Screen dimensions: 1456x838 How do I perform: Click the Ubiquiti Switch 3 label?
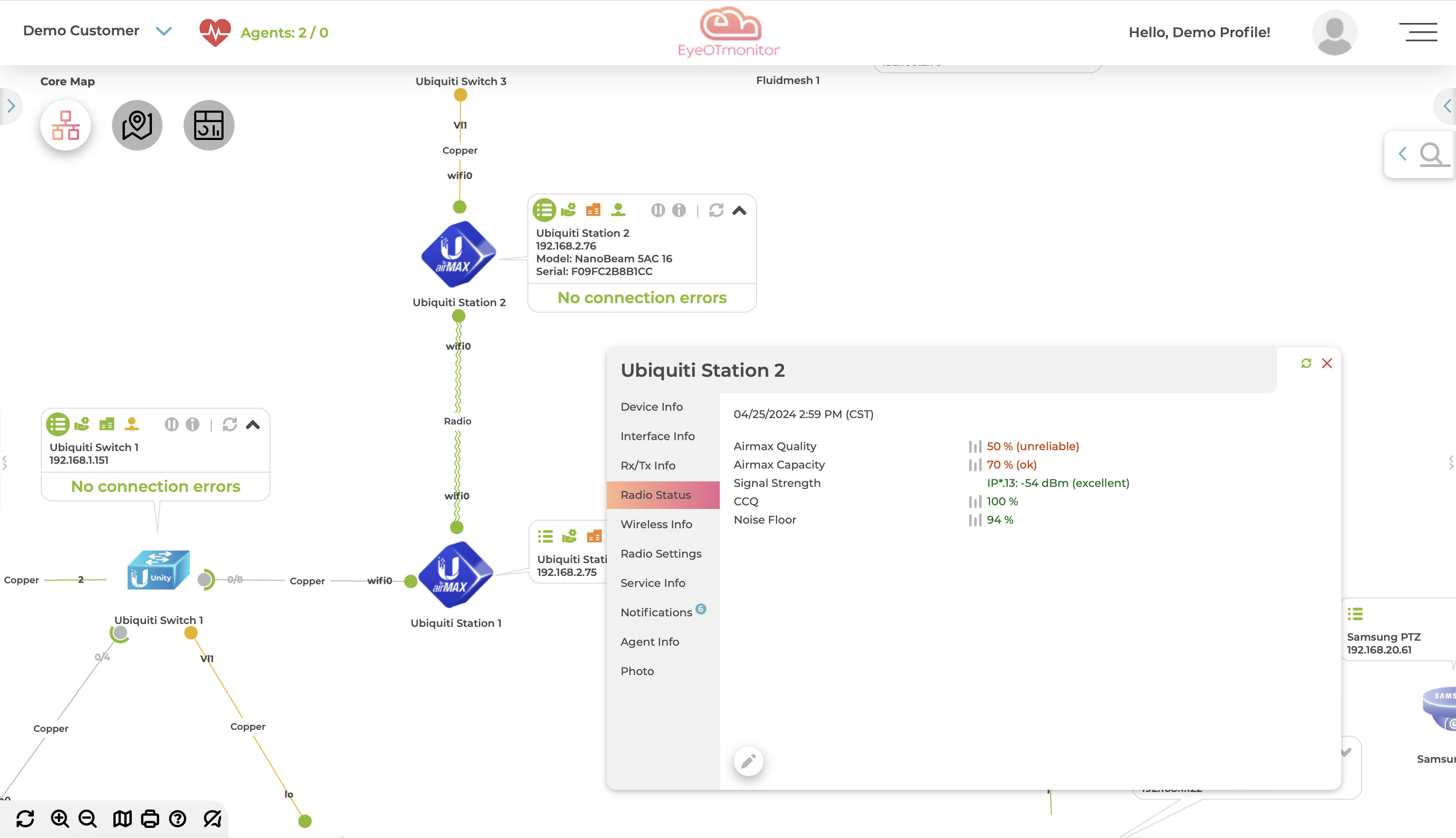[x=461, y=81]
